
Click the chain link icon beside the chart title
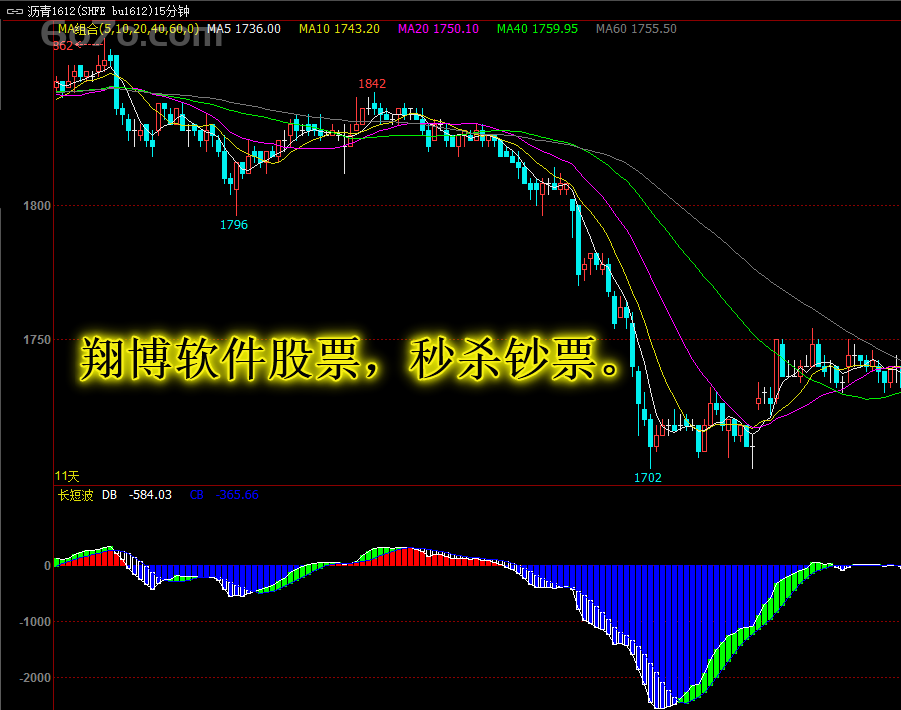coord(14,11)
